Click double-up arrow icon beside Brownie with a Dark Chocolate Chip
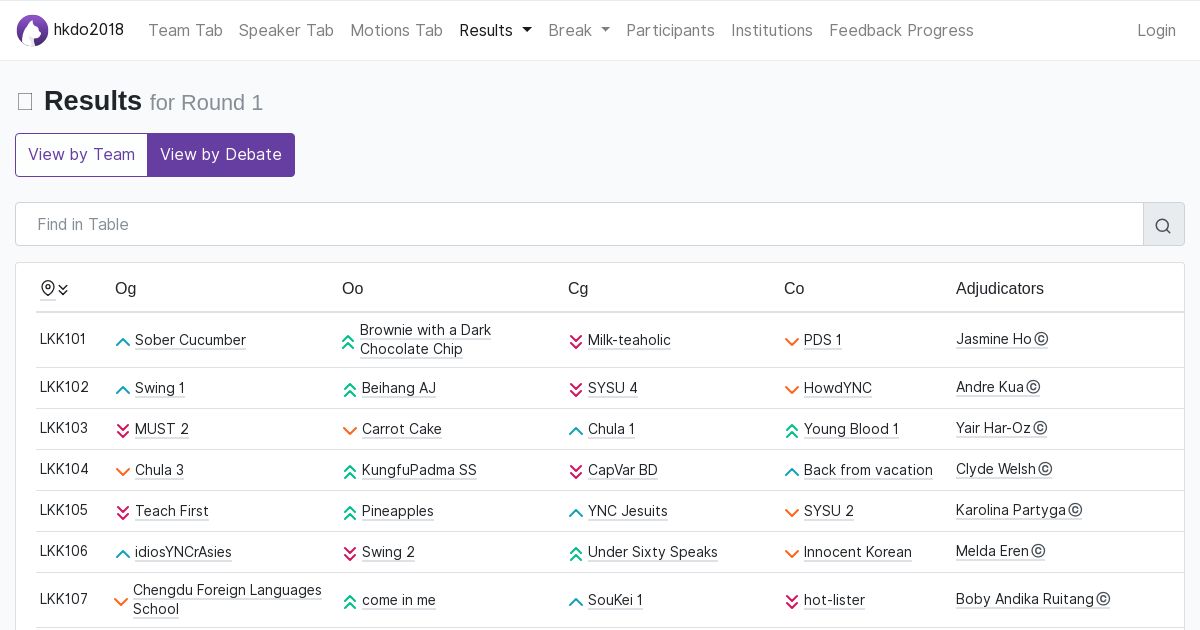 click(348, 341)
